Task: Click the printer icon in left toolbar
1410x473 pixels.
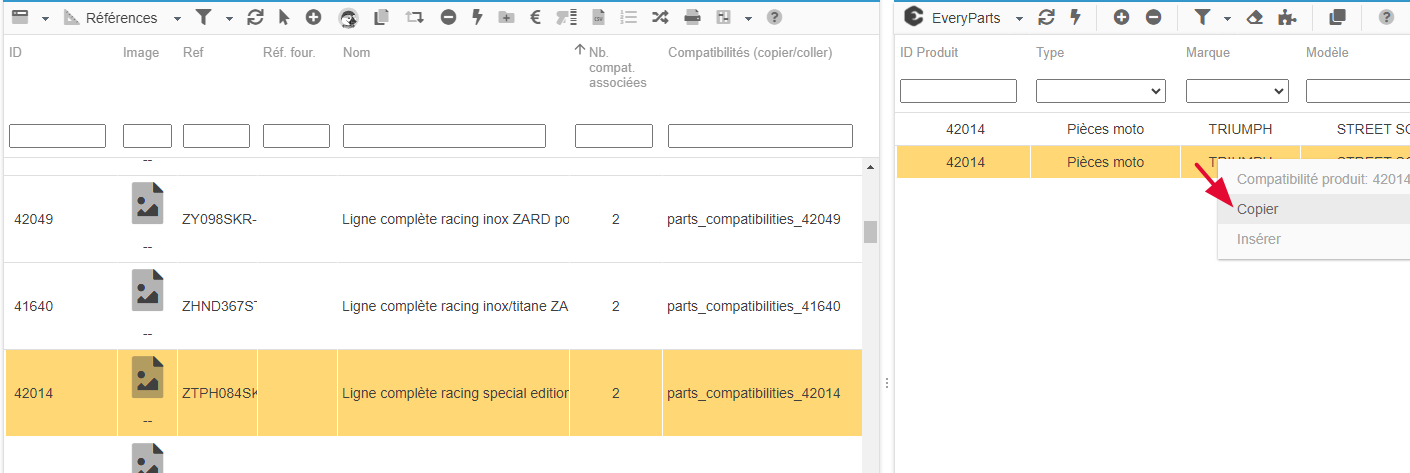Action: [x=692, y=18]
